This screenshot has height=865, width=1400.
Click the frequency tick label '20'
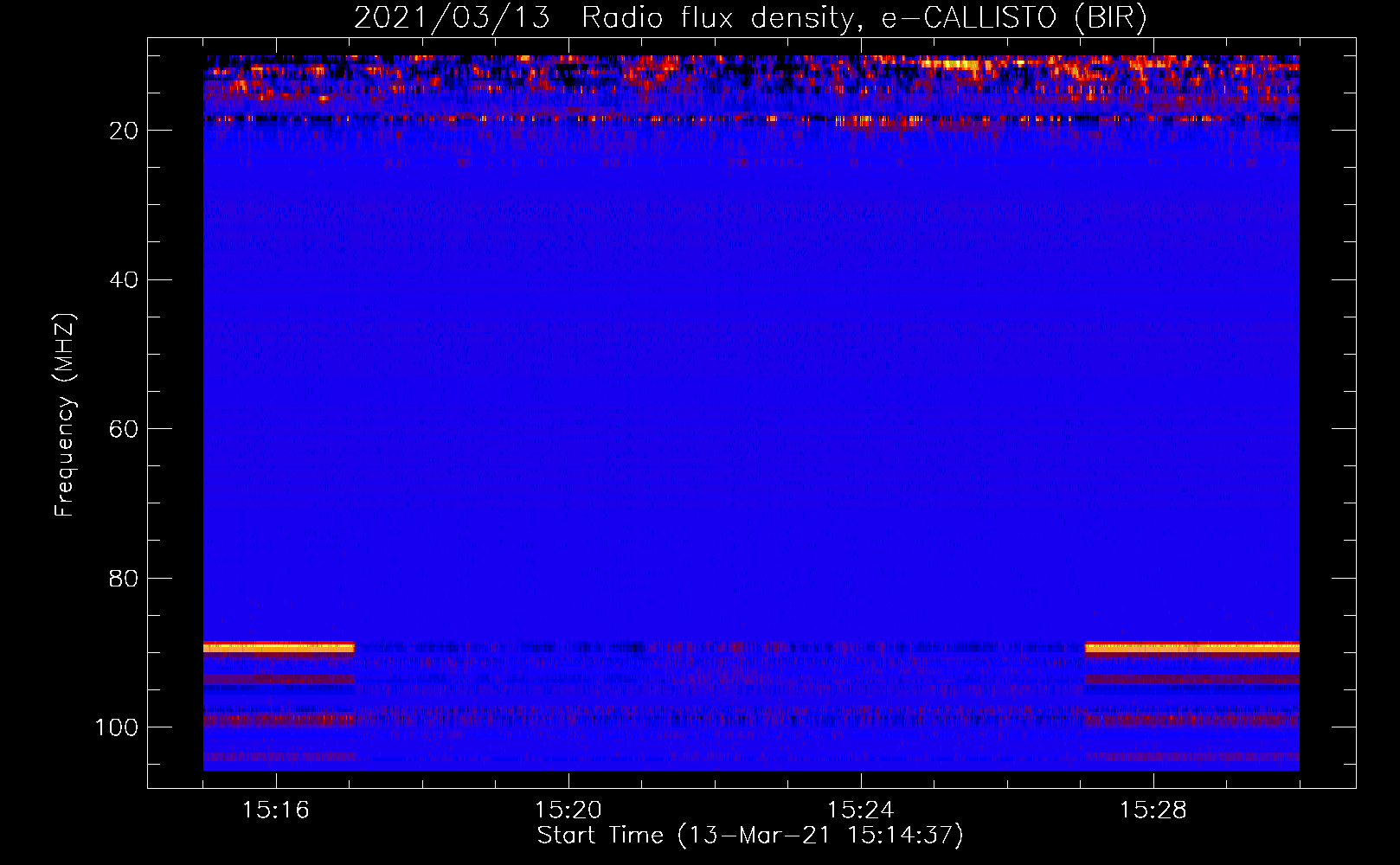[x=124, y=131]
